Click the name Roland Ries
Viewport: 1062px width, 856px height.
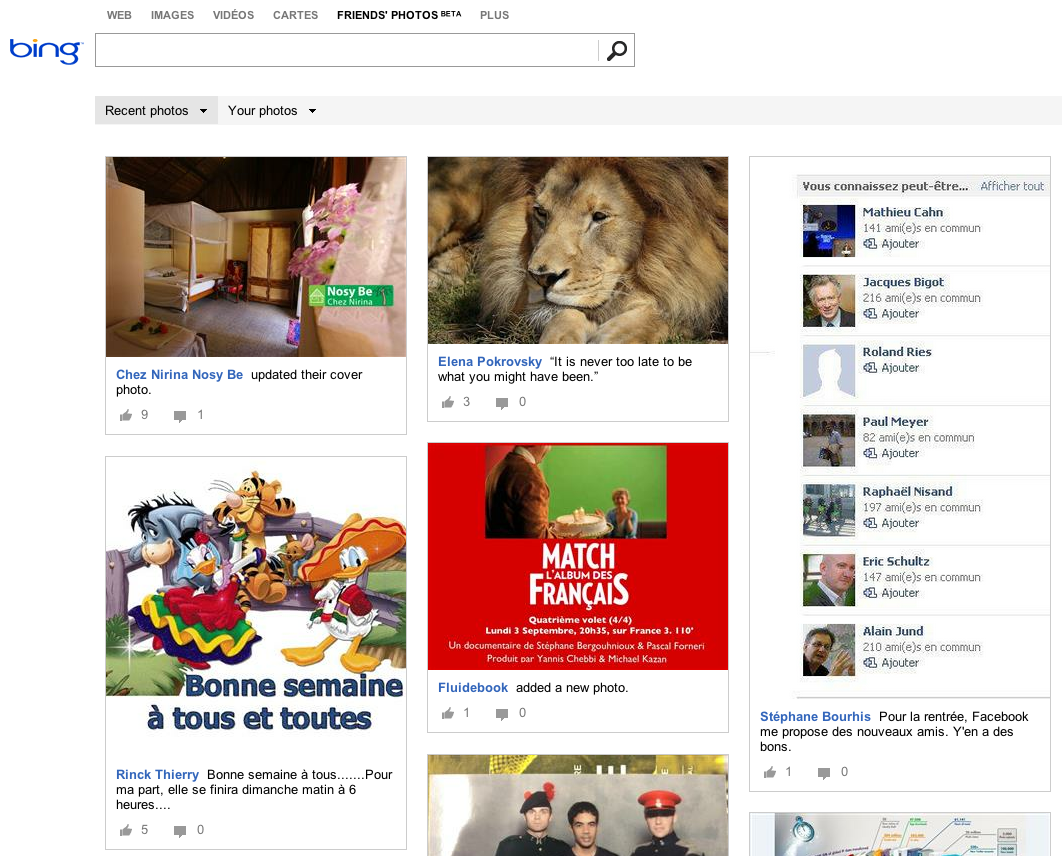click(x=897, y=351)
